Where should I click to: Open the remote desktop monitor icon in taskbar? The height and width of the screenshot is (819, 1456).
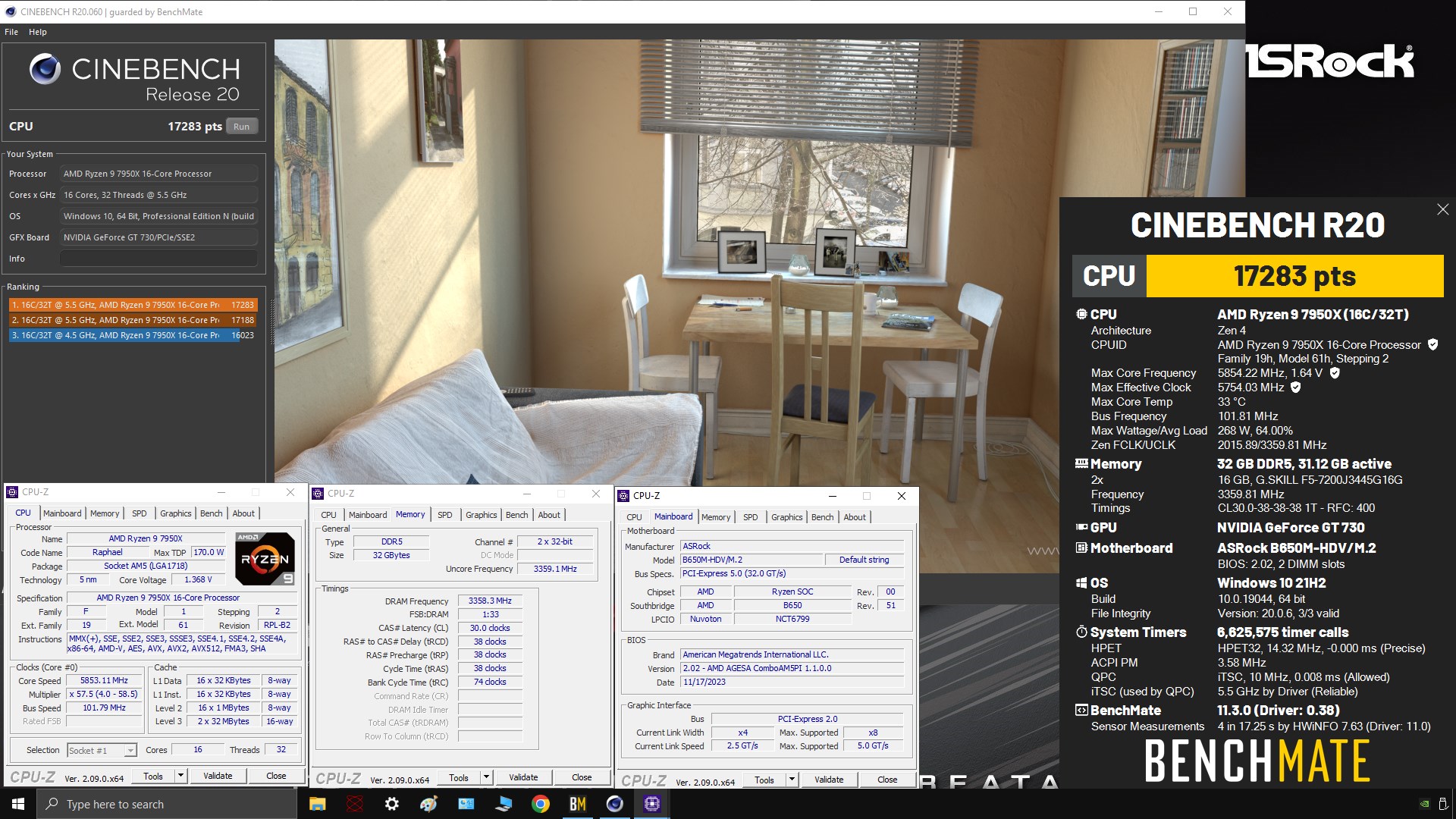tap(503, 804)
